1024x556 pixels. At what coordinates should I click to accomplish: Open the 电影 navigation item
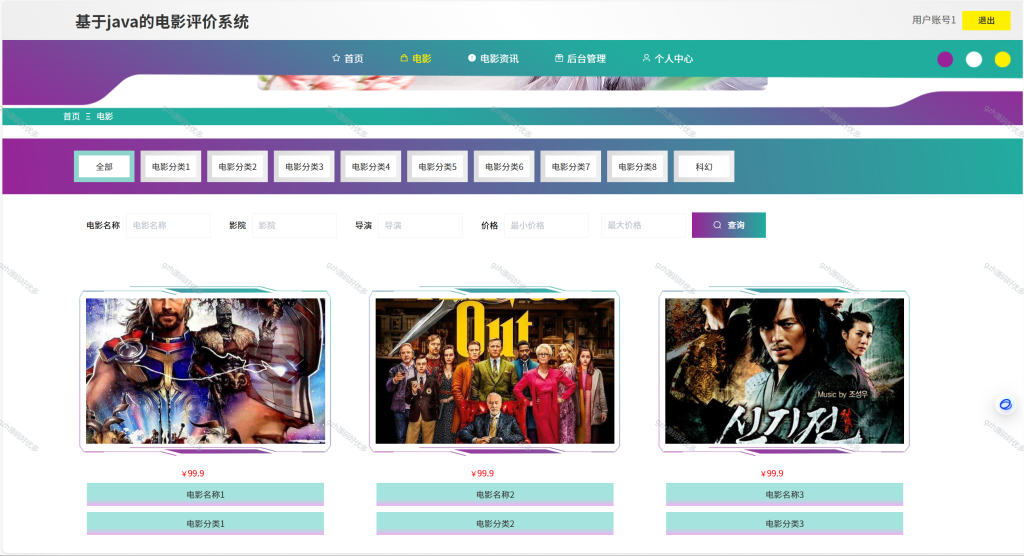tap(415, 59)
